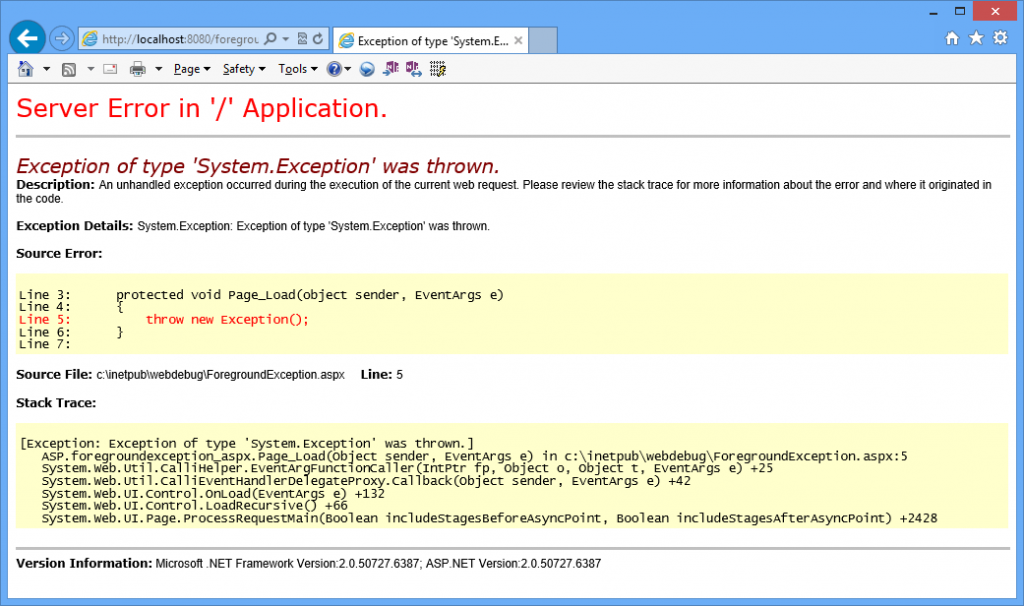This screenshot has height=606, width=1024.
Task: Click the Control.OnLoad +132 trace line
Action: click(x=213, y=494)
